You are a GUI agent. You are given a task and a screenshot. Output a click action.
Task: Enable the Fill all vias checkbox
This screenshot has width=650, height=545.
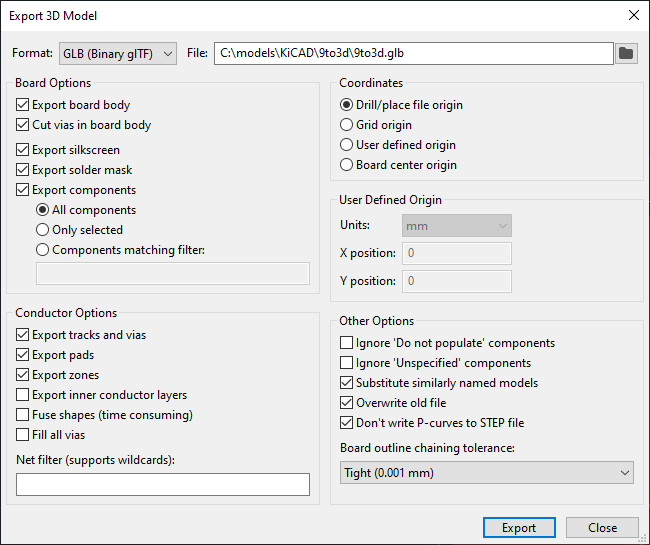click(x=24, y=435)
